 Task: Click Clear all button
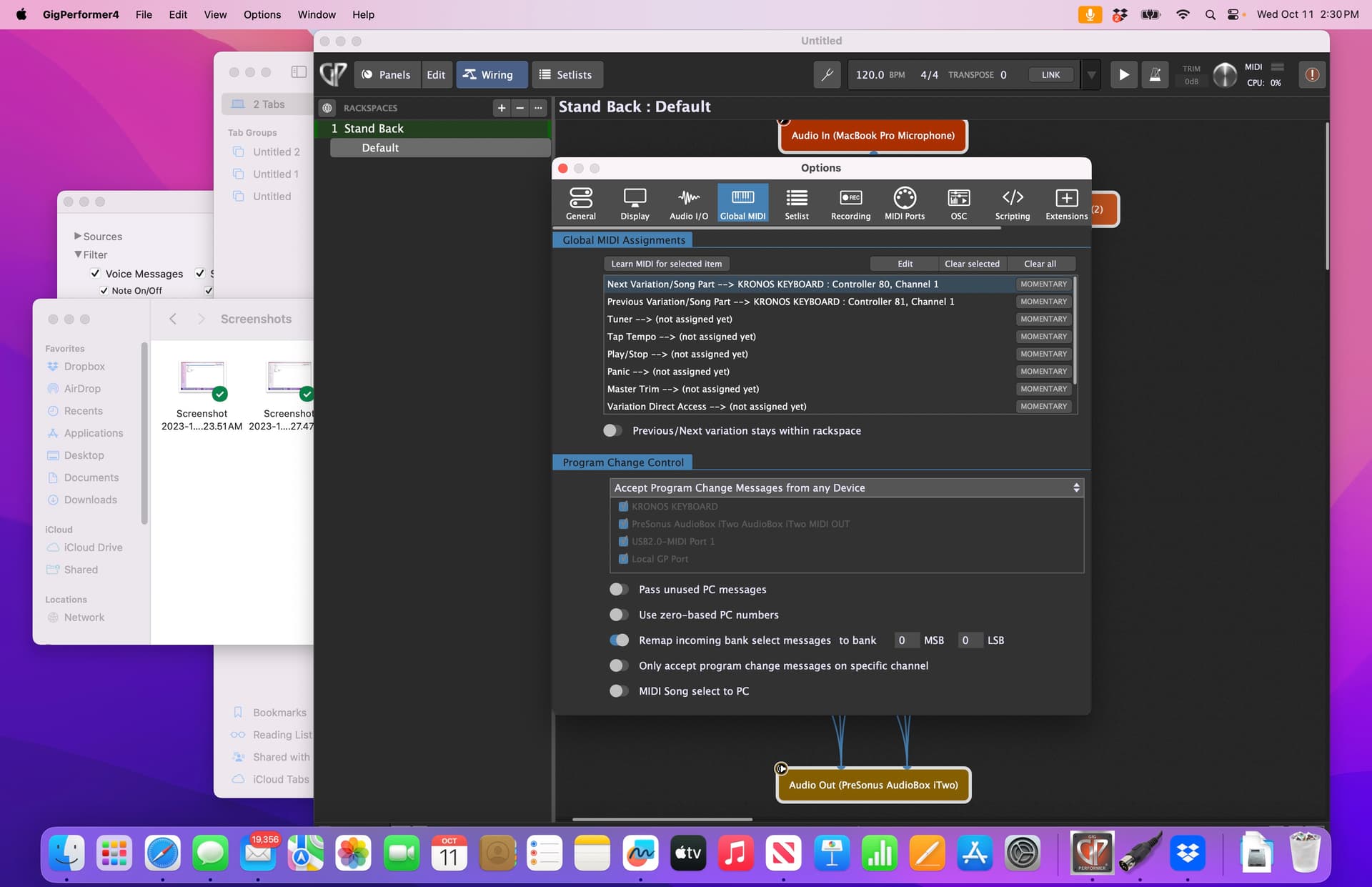1040,264
